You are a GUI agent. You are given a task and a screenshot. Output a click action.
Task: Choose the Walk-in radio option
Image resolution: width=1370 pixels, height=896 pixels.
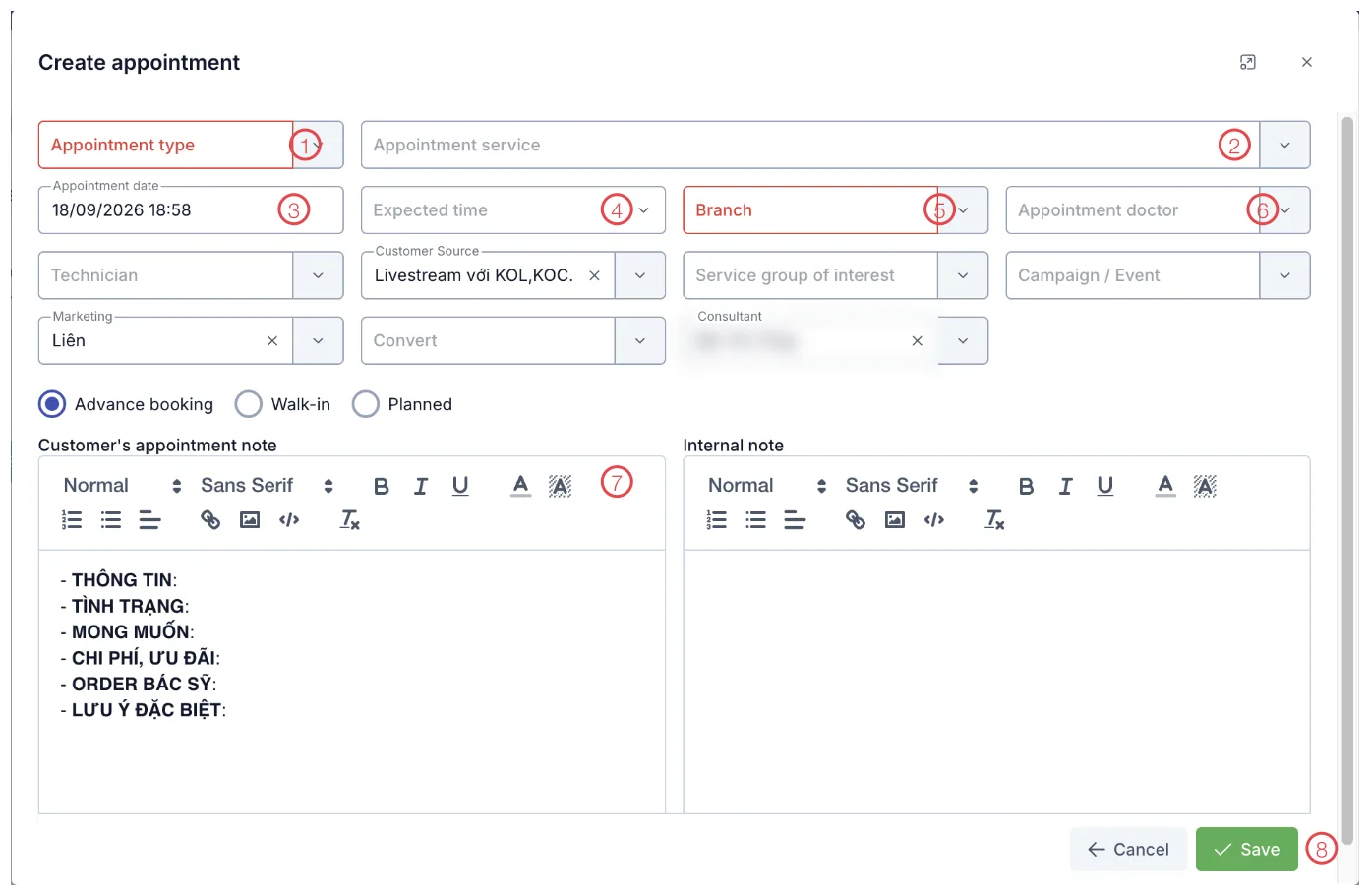[x=249, y=404]
